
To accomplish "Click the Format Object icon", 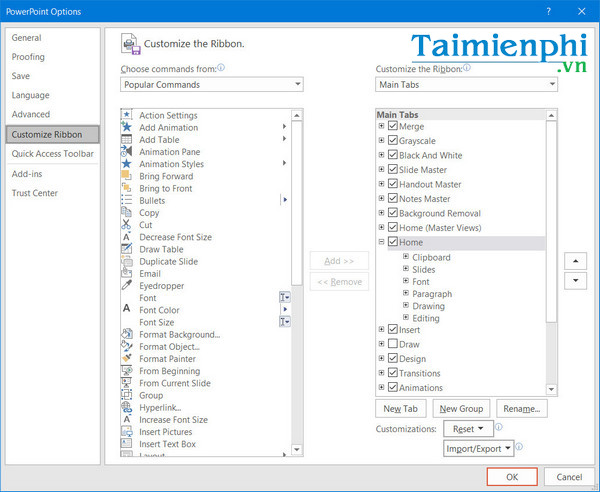I will (127, 346).
